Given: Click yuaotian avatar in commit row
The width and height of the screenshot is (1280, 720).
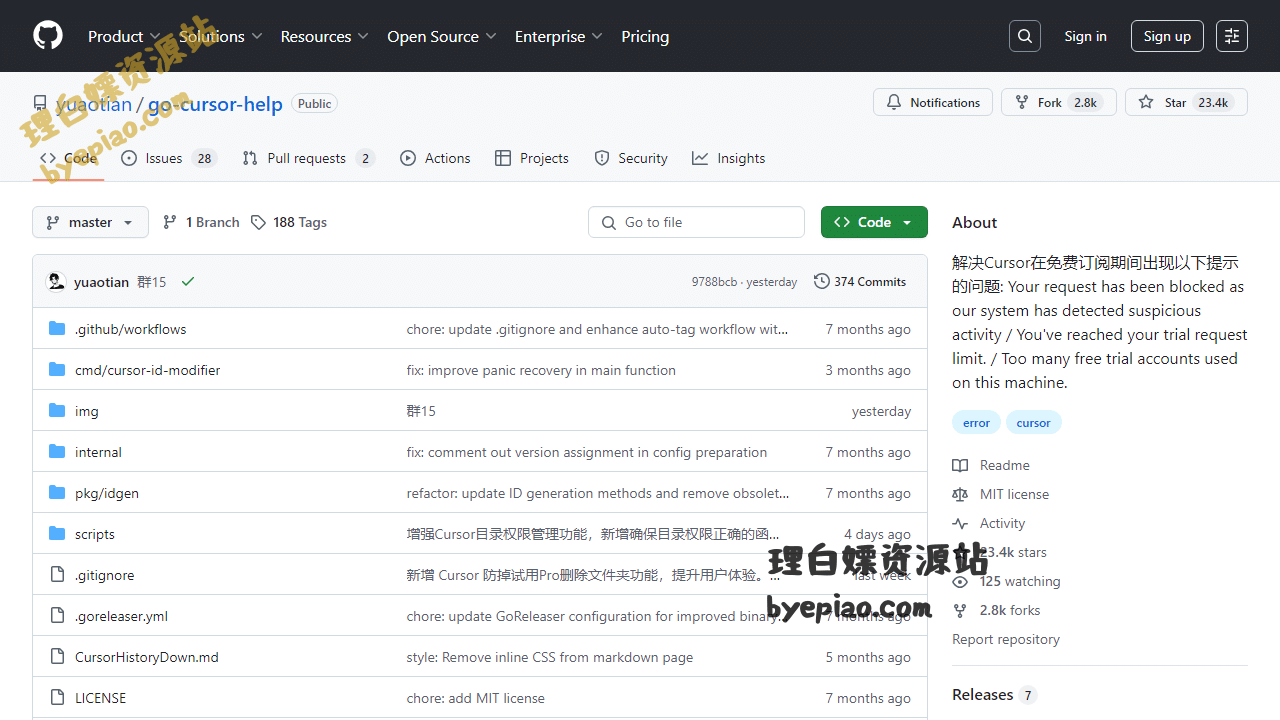Looking at the screenshot, I should tap(57, 282).
